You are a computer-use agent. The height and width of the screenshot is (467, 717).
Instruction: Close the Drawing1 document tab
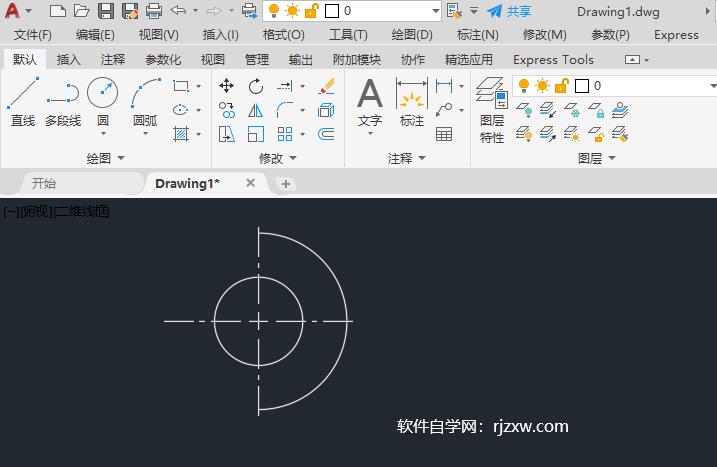point(251,183)
